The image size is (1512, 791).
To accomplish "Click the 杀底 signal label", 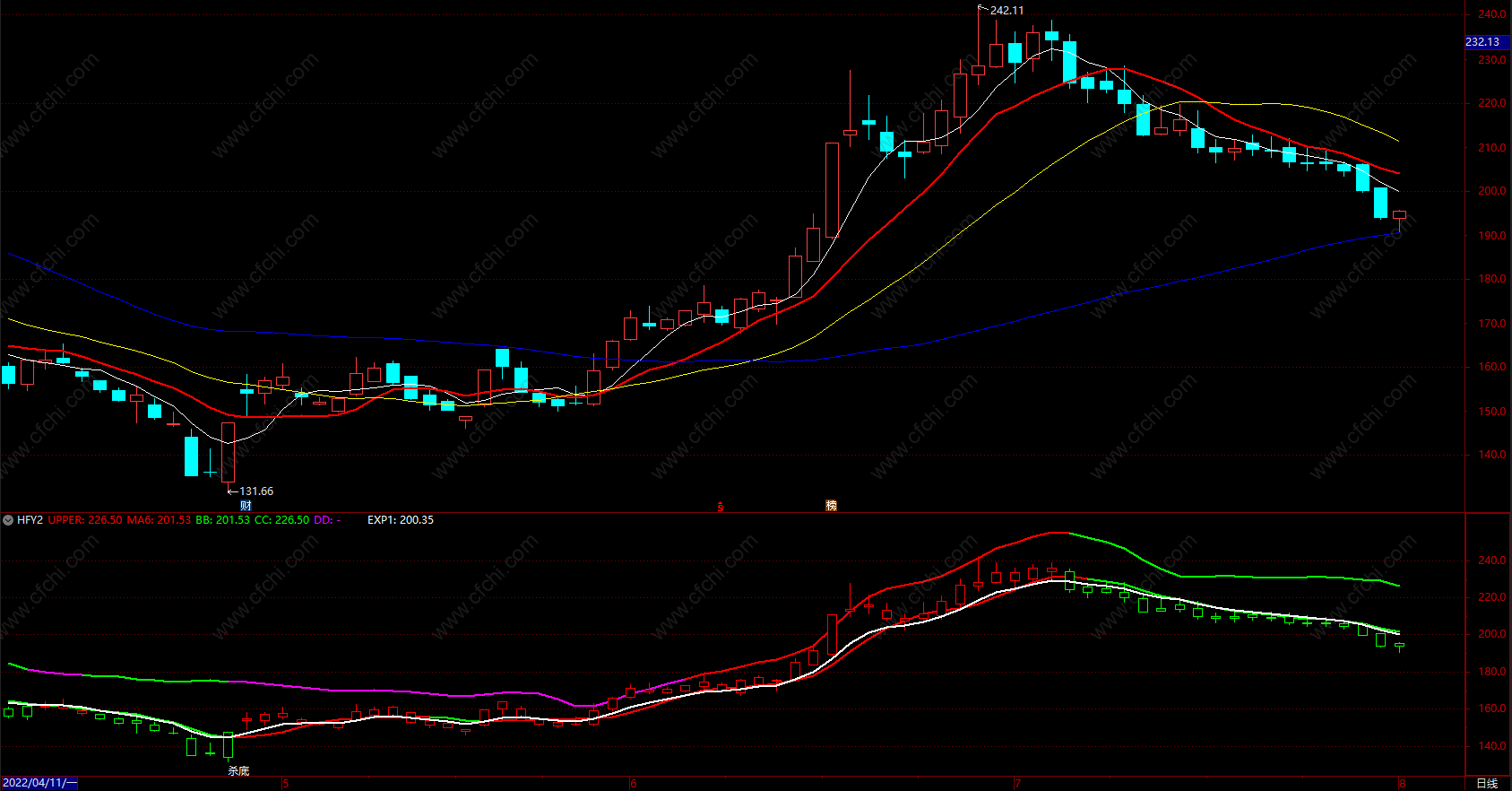I will tap(238, 771).
